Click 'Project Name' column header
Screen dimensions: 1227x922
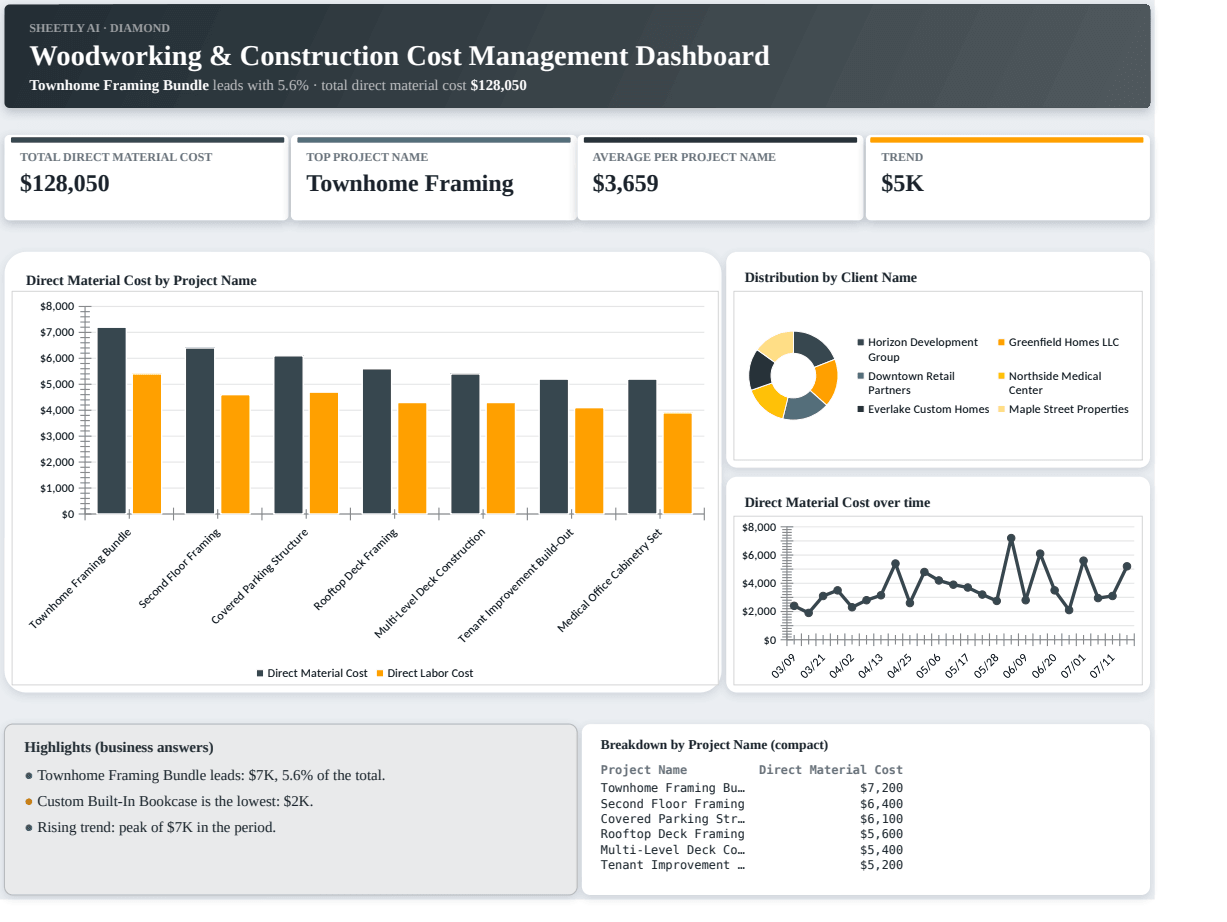tap(644, 770)
